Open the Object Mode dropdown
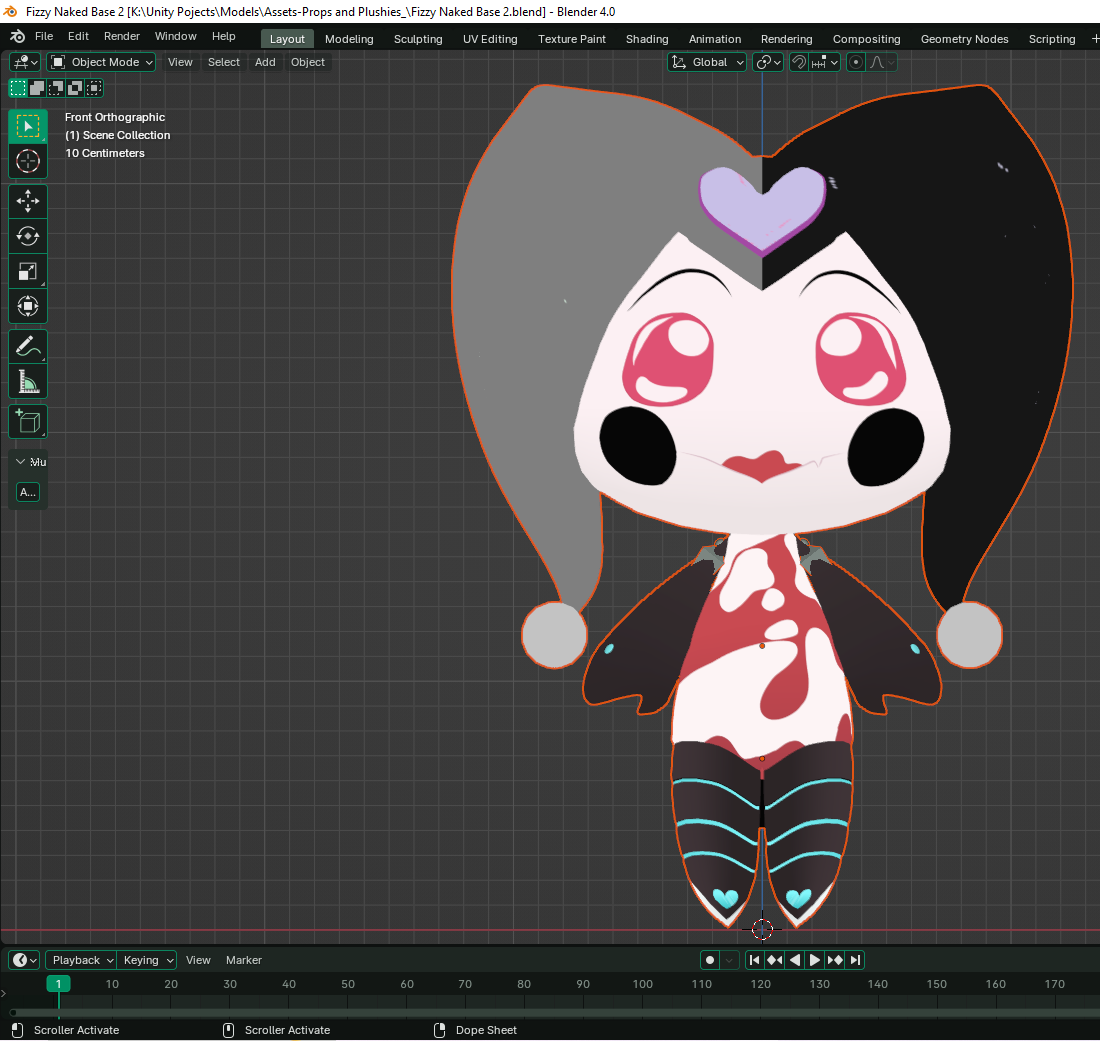The height and width of the screenshot is (1041, 1100). pos(102,62)
